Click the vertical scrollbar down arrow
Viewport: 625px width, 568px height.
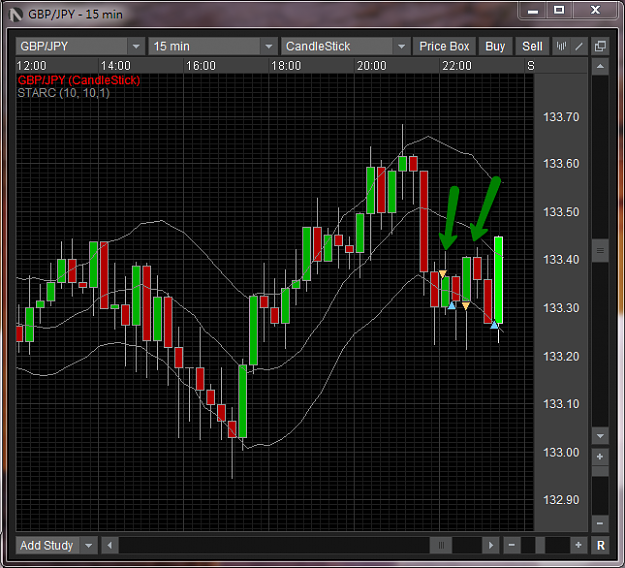tap(600, 436)
